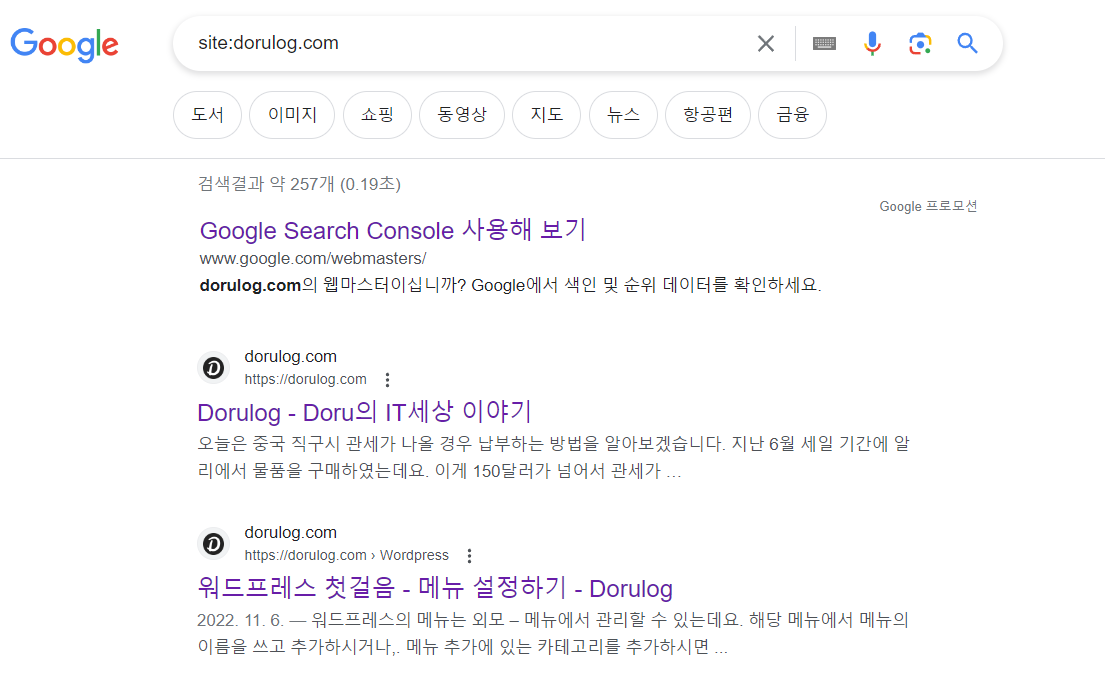The height and width of the screenshot is (685, 1105).
Task: Click the 검색결과 약 257개 result count
Action: (x=300, y=184)
